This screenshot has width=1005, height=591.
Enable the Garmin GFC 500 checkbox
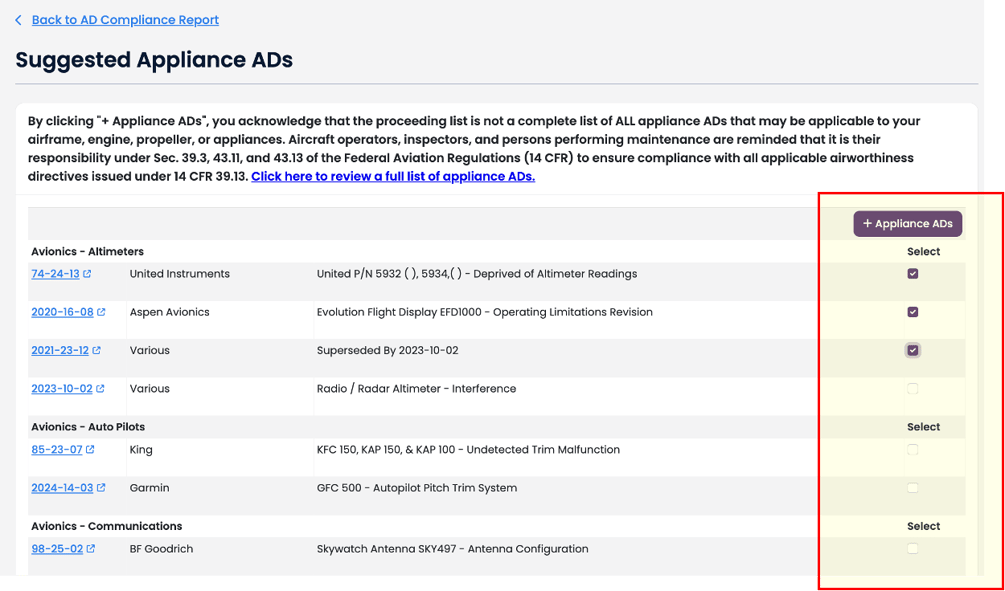coord(912,488)
